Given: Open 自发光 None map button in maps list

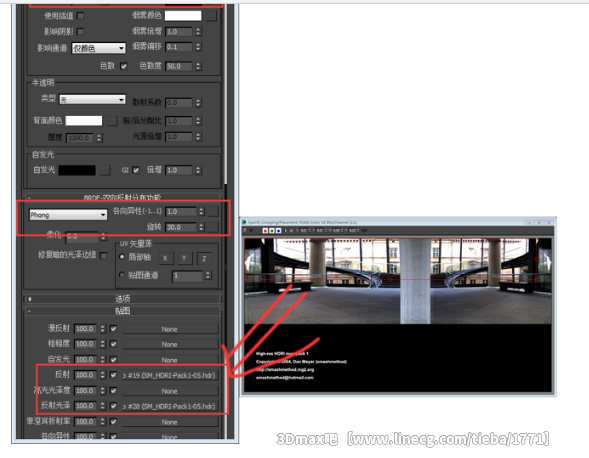Looking at the screenshot, I should (x=170, y=360).
